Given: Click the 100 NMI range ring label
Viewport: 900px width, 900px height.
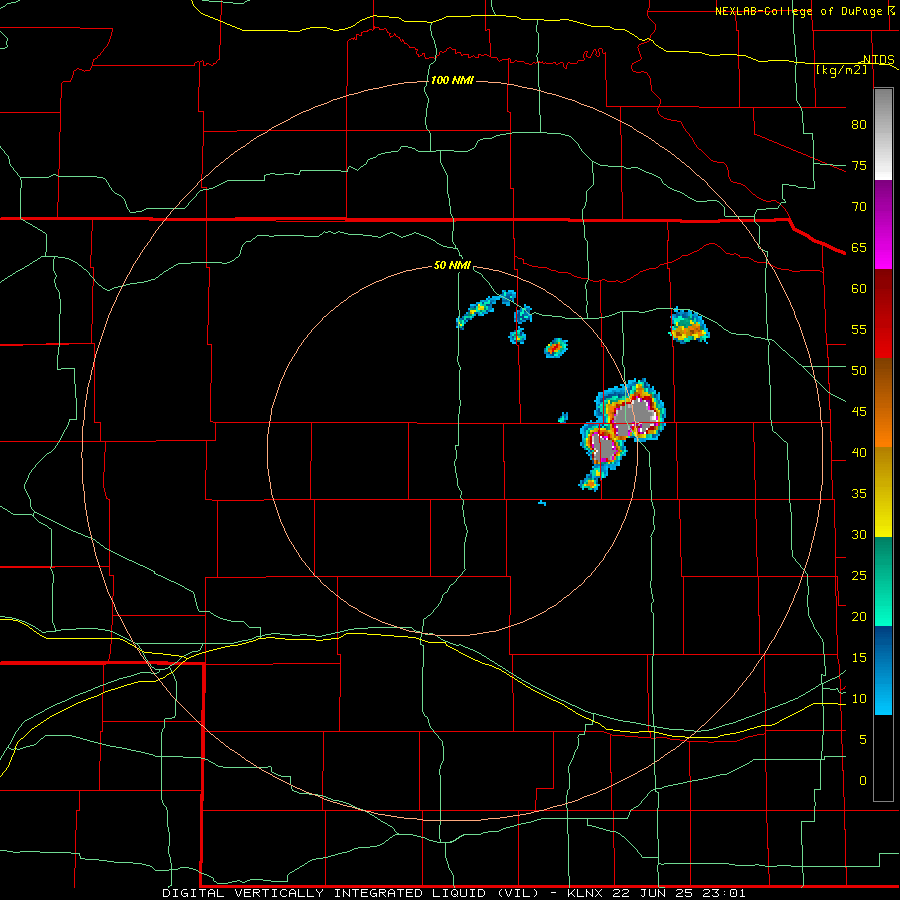Looking at the screenshot, I should [x=452, y=80].
